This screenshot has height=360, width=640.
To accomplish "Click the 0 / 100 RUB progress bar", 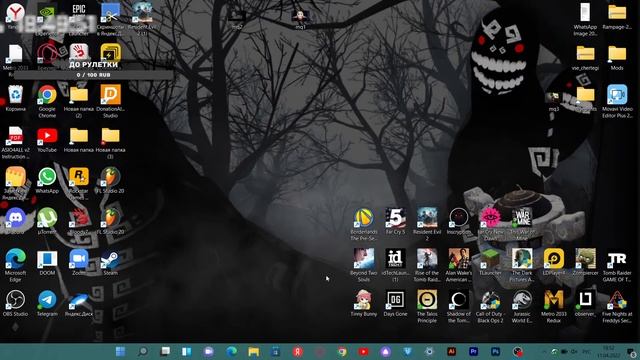I will tap(93, 75).
